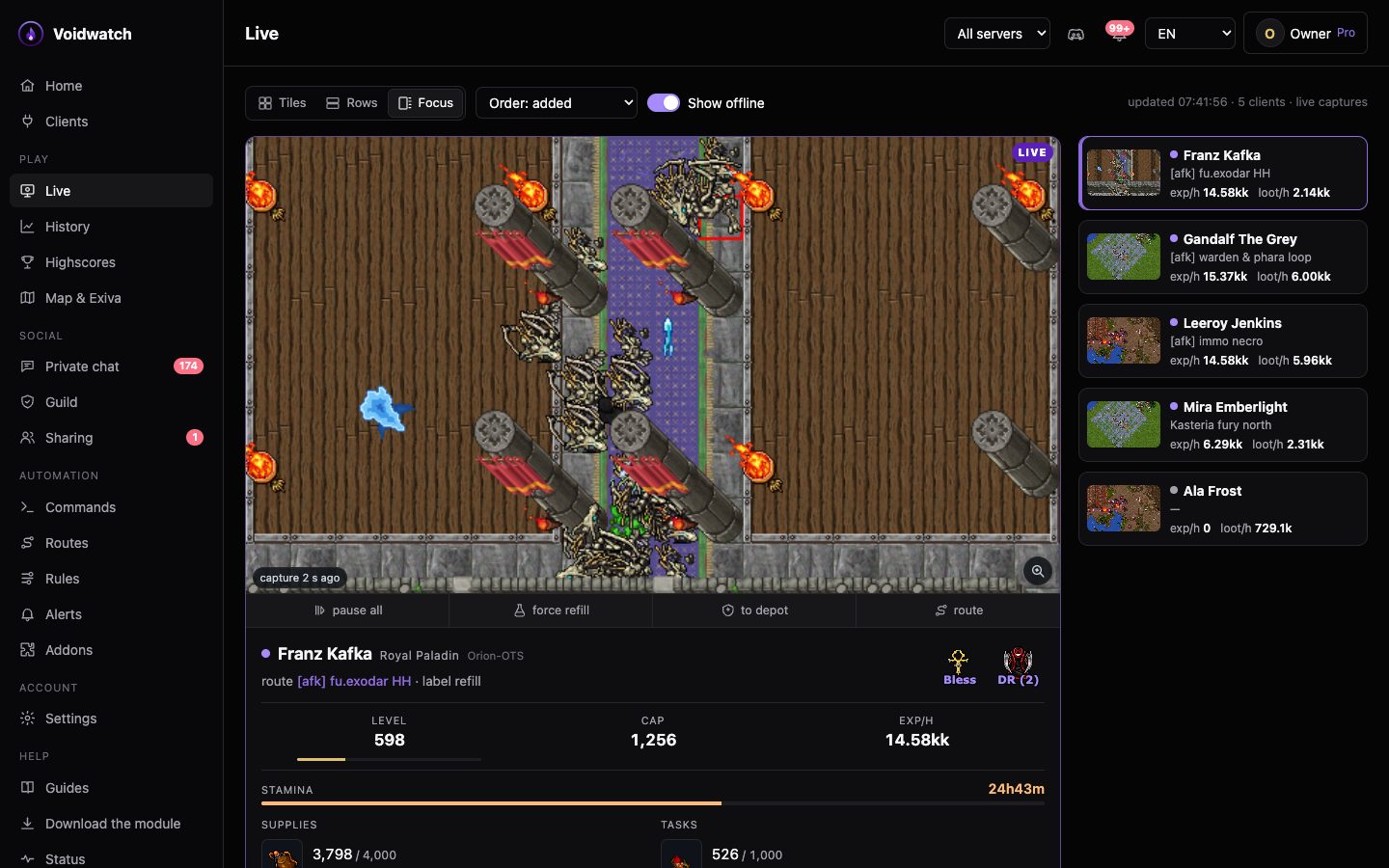This screenshot has height=868, width=1389.
Task: Open notifications bell with 99+ badge
Action: tap(1119, 34)
